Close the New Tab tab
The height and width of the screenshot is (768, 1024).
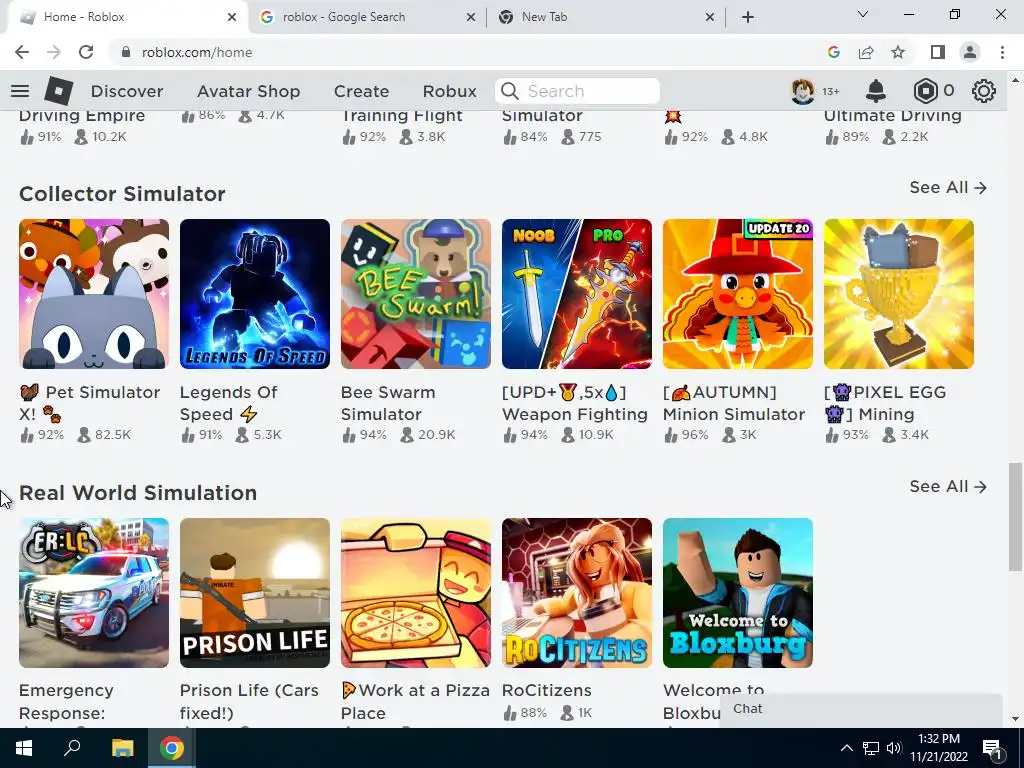pos(710,17)
